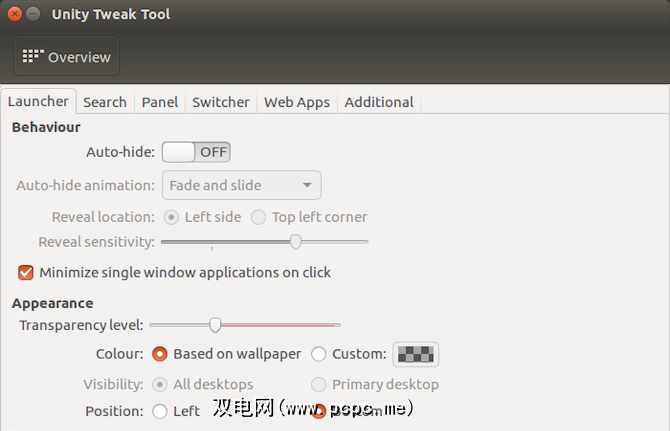The width and height of the screenshot is (670, 431).
Task: Click the Behaviour section heading
Action: tap(46, 127)
